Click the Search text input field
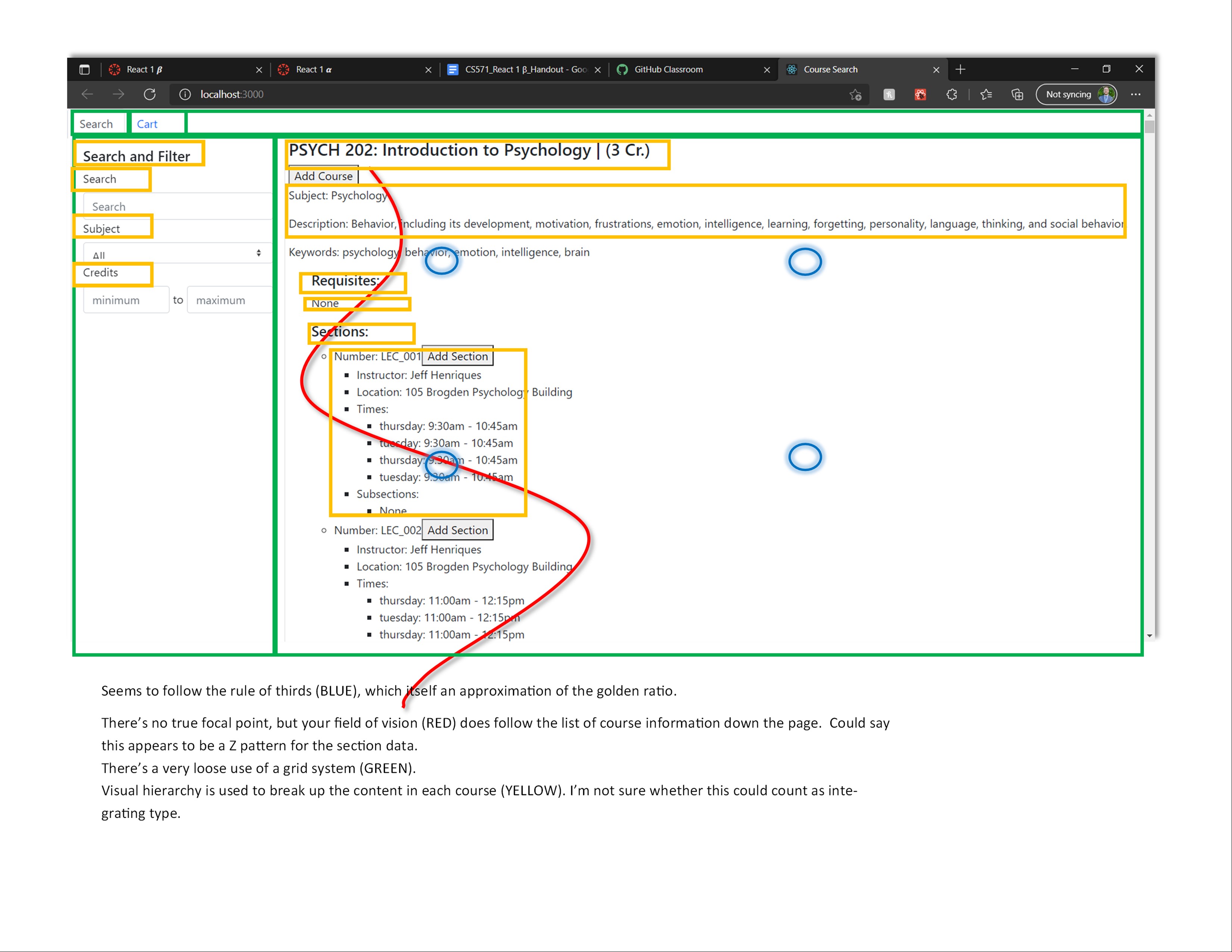 pyautogui.click(x=178, y=206)
